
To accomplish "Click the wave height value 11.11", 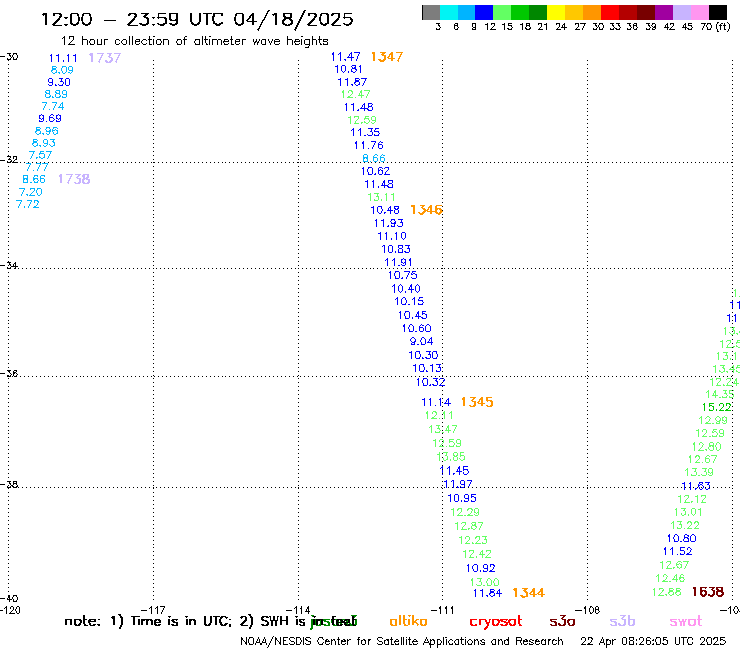I will pyautogui.click(x=63, y=58).
